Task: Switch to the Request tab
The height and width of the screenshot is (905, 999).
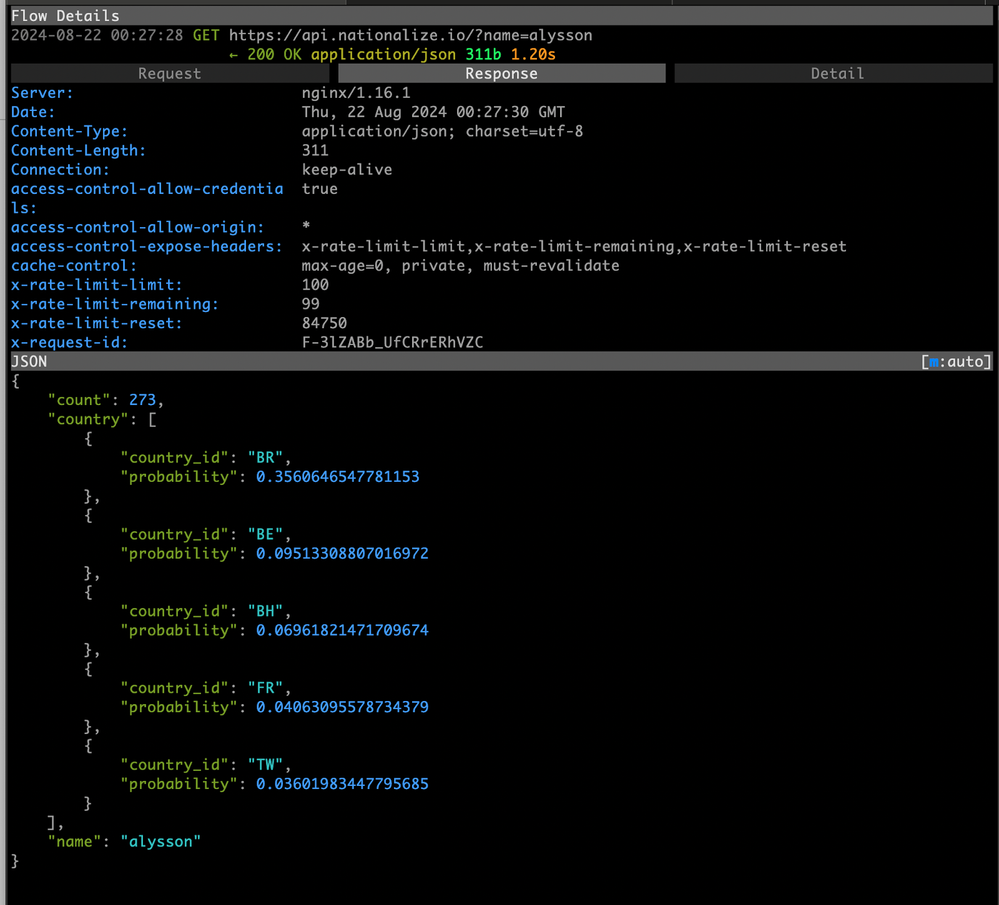Action: coord(169,73)
